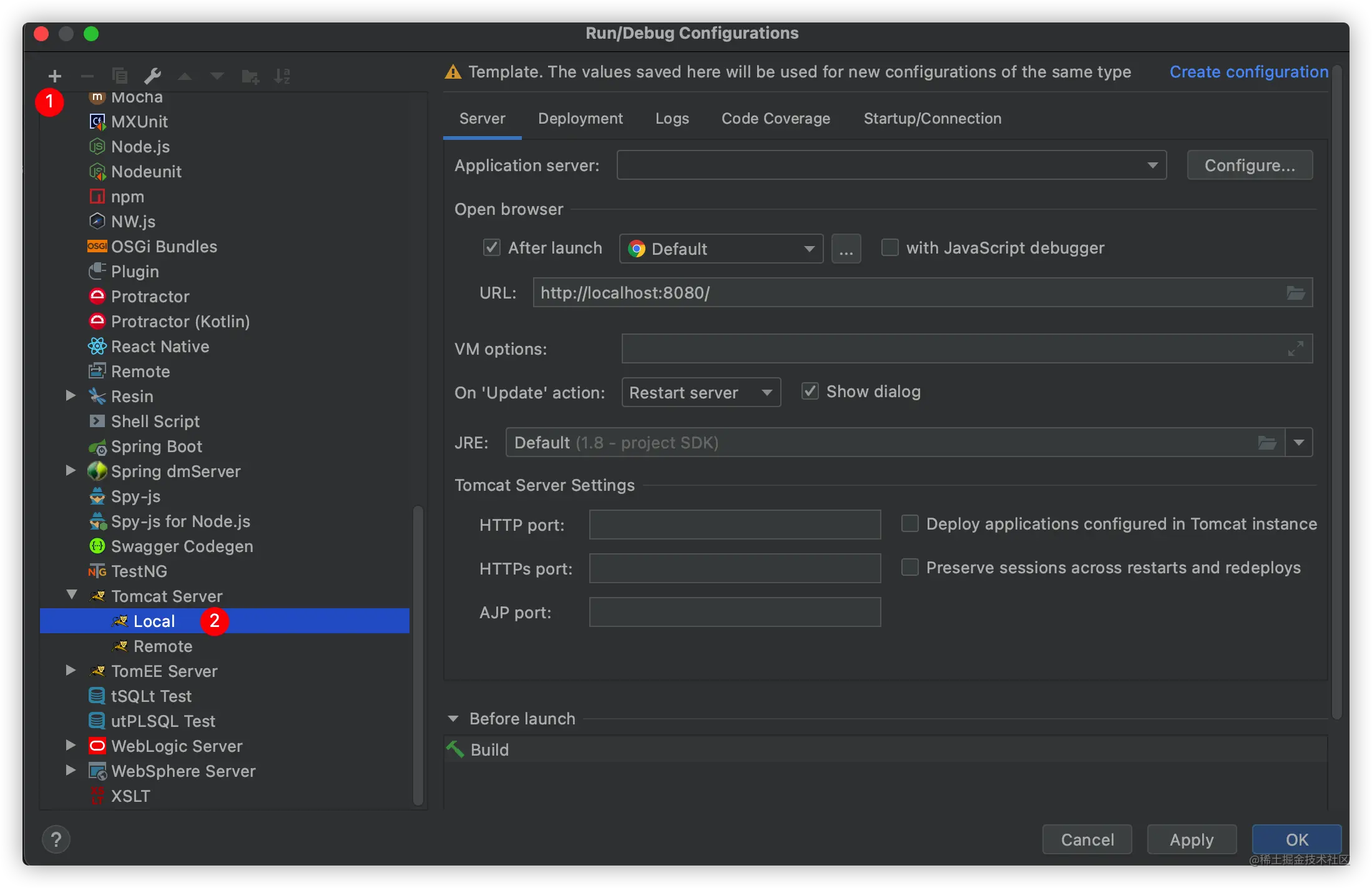Click the HTTP port input field
Screen dimensions: 1372x888
[734, 525]
